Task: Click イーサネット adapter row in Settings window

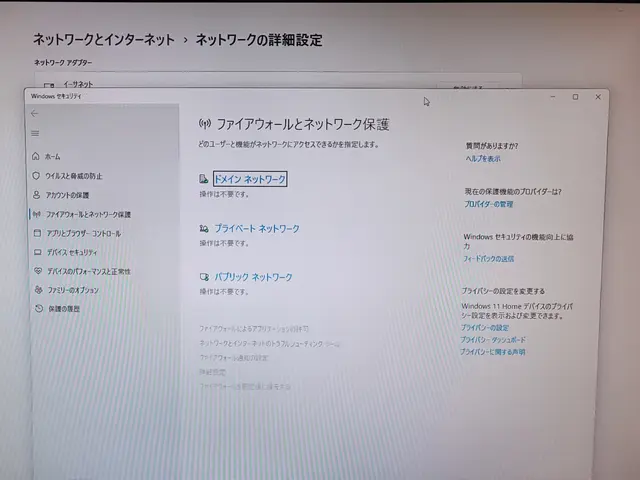Action: [278, 82]
